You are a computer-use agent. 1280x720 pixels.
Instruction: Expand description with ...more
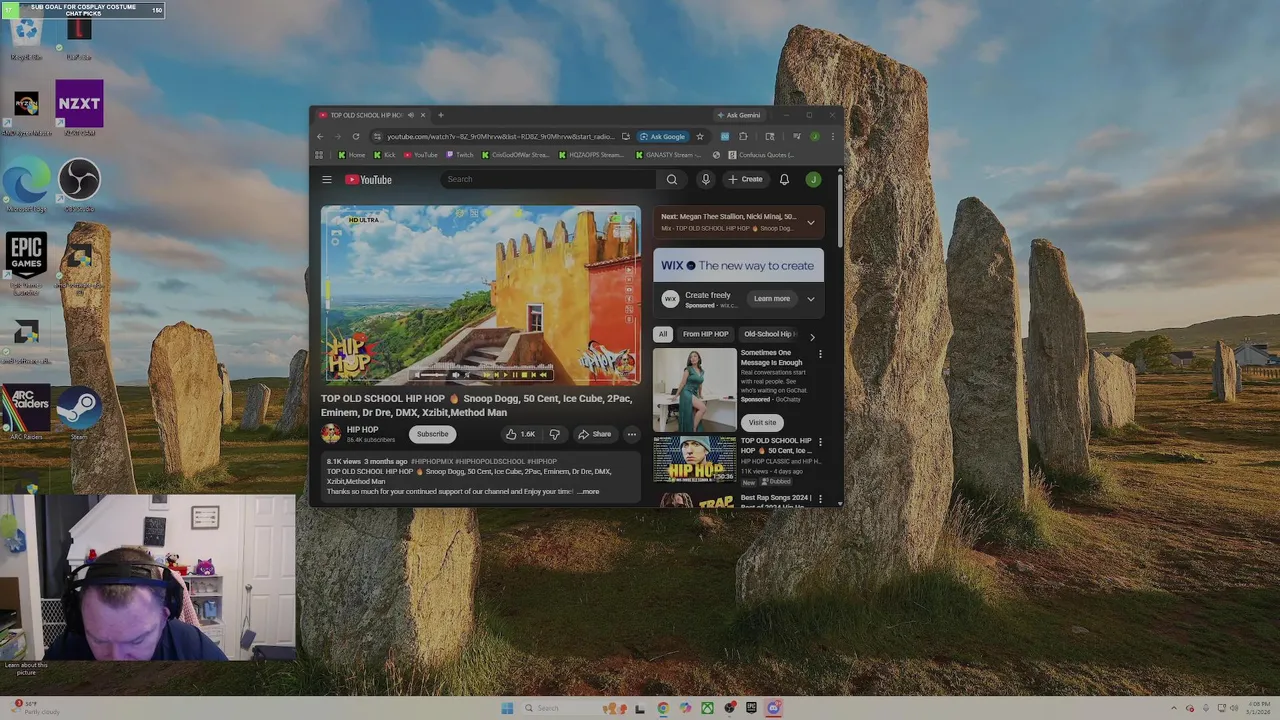click(588, 492)
